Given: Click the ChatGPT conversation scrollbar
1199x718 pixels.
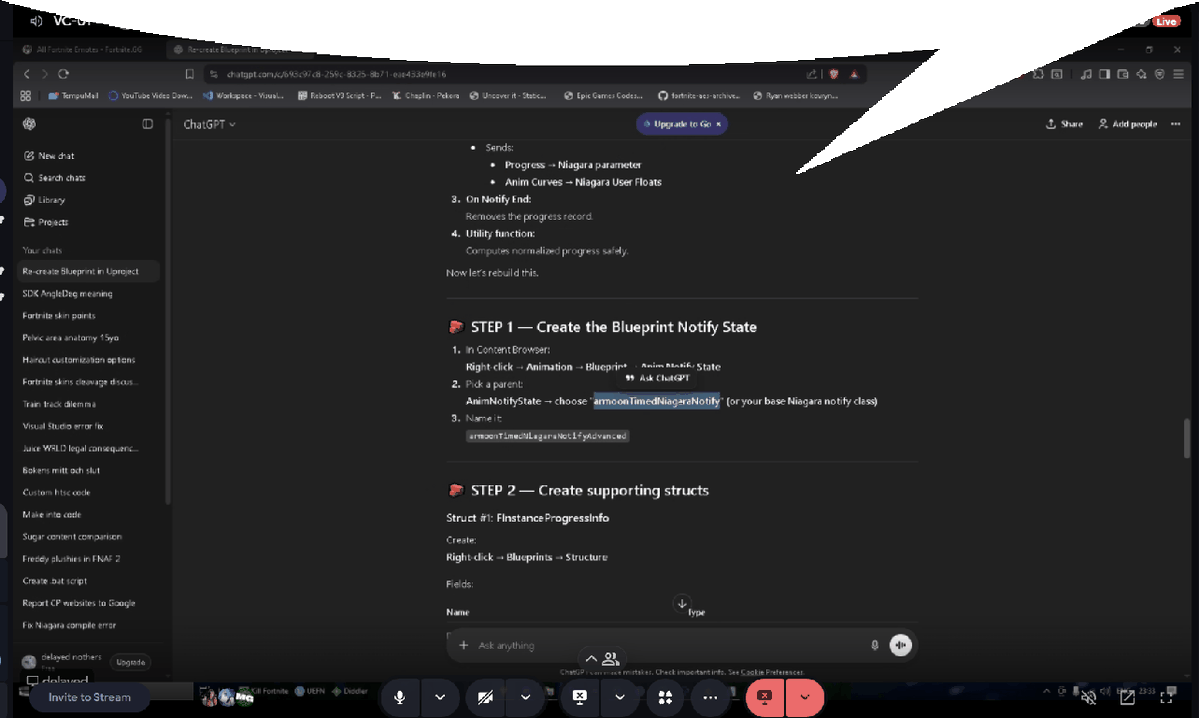Looking at the screenshot, I should [x=1186, y=437].
